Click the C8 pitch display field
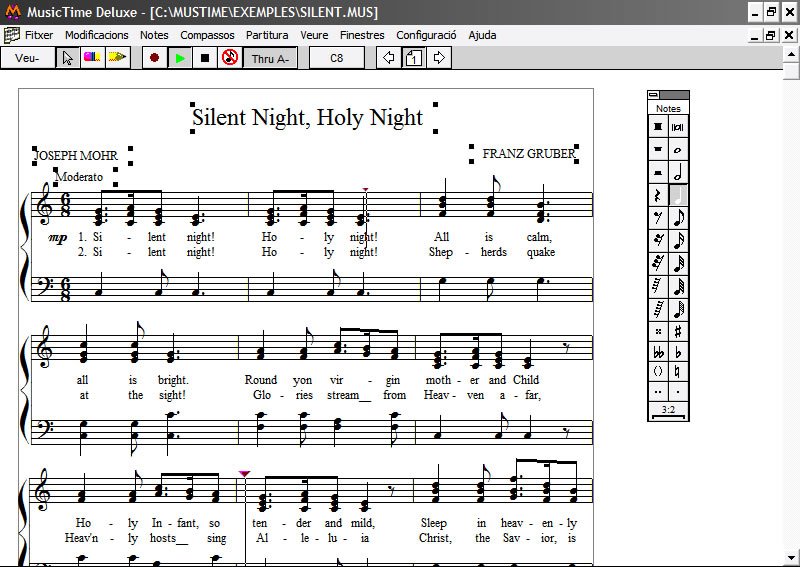Viewport: 800px width, 567px height. [337, 58]
